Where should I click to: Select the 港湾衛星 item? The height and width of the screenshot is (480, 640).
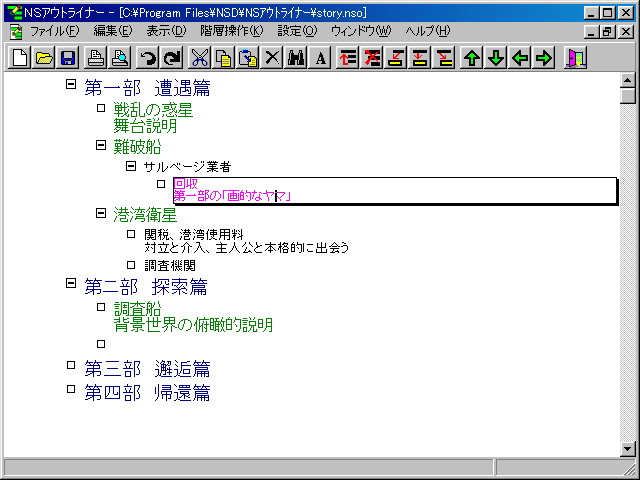145,215
